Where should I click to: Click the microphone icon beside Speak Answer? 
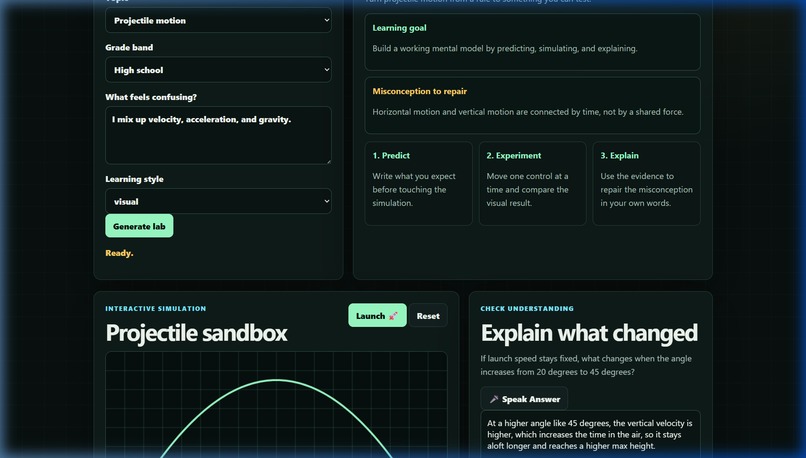coord(494,399)
